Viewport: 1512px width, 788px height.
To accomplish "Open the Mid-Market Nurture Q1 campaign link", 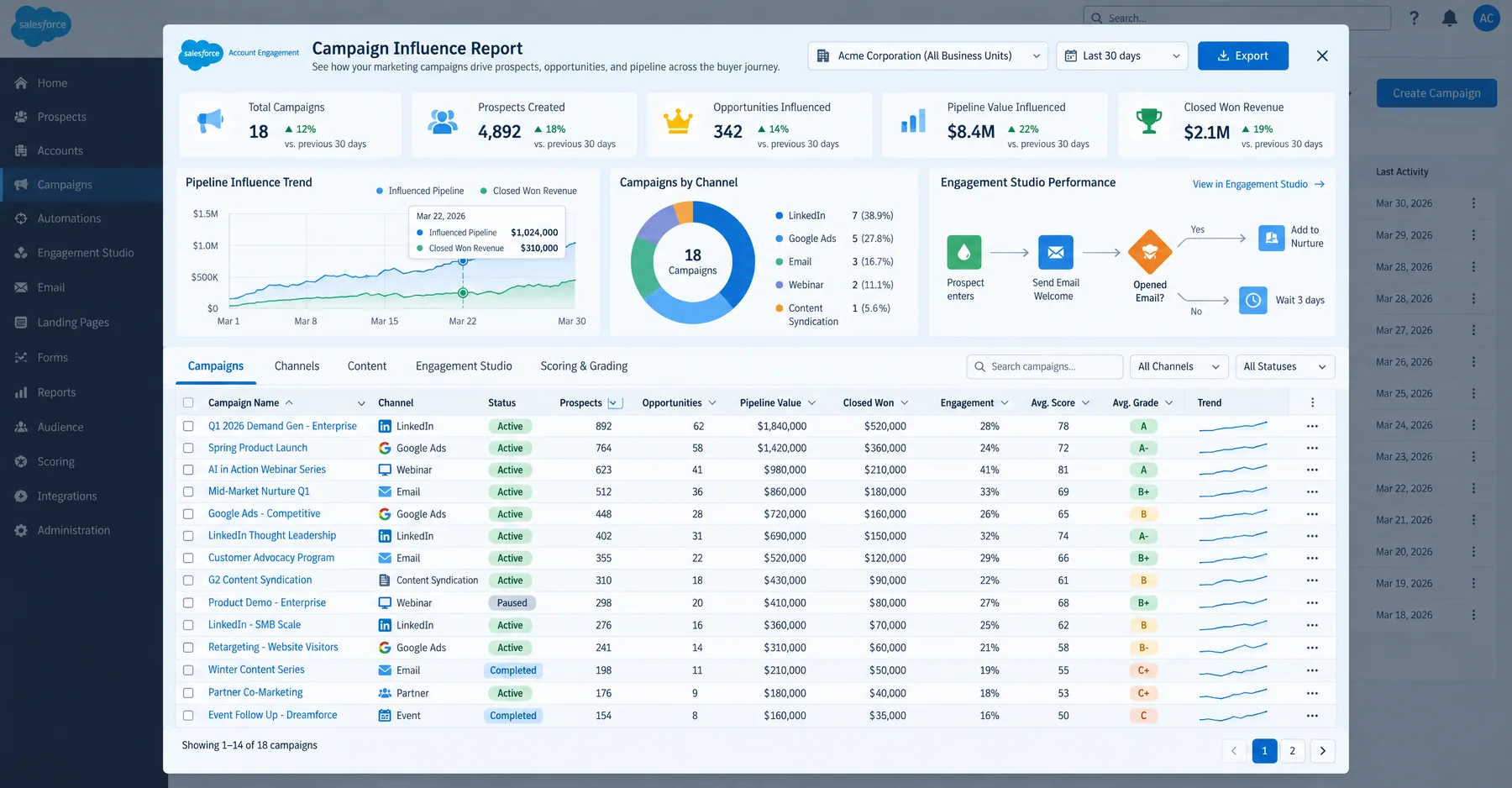I will [x=259, y=491].
